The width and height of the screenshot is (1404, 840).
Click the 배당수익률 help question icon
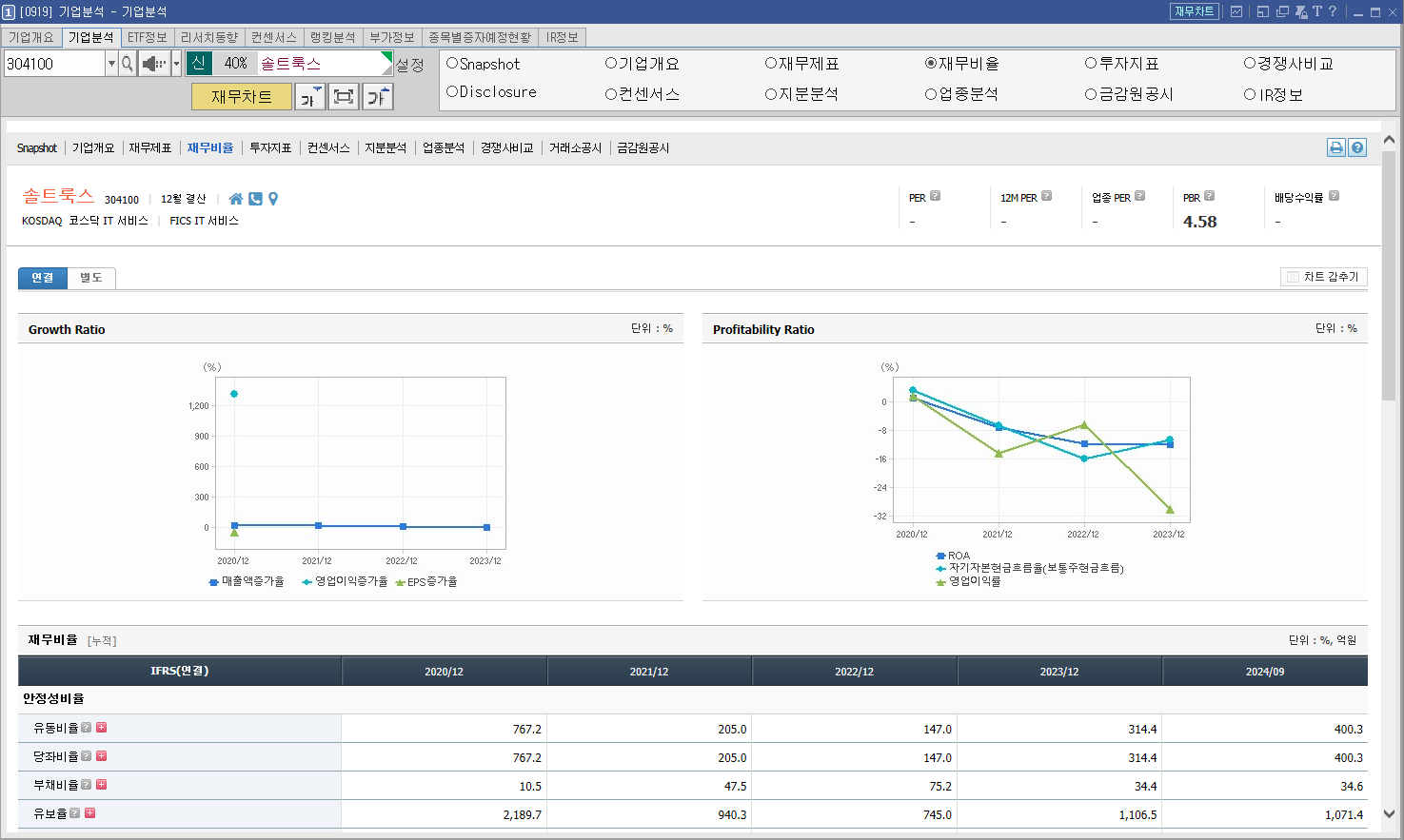tap(1334, 196)
